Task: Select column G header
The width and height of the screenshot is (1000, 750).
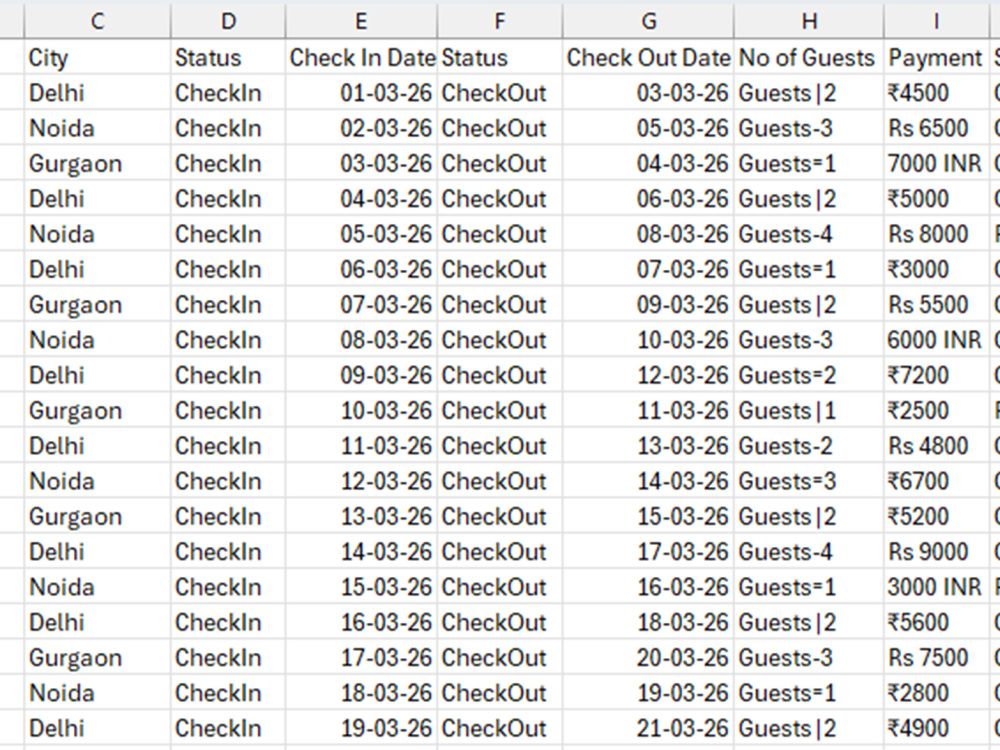Action: (x=648, y=21)
